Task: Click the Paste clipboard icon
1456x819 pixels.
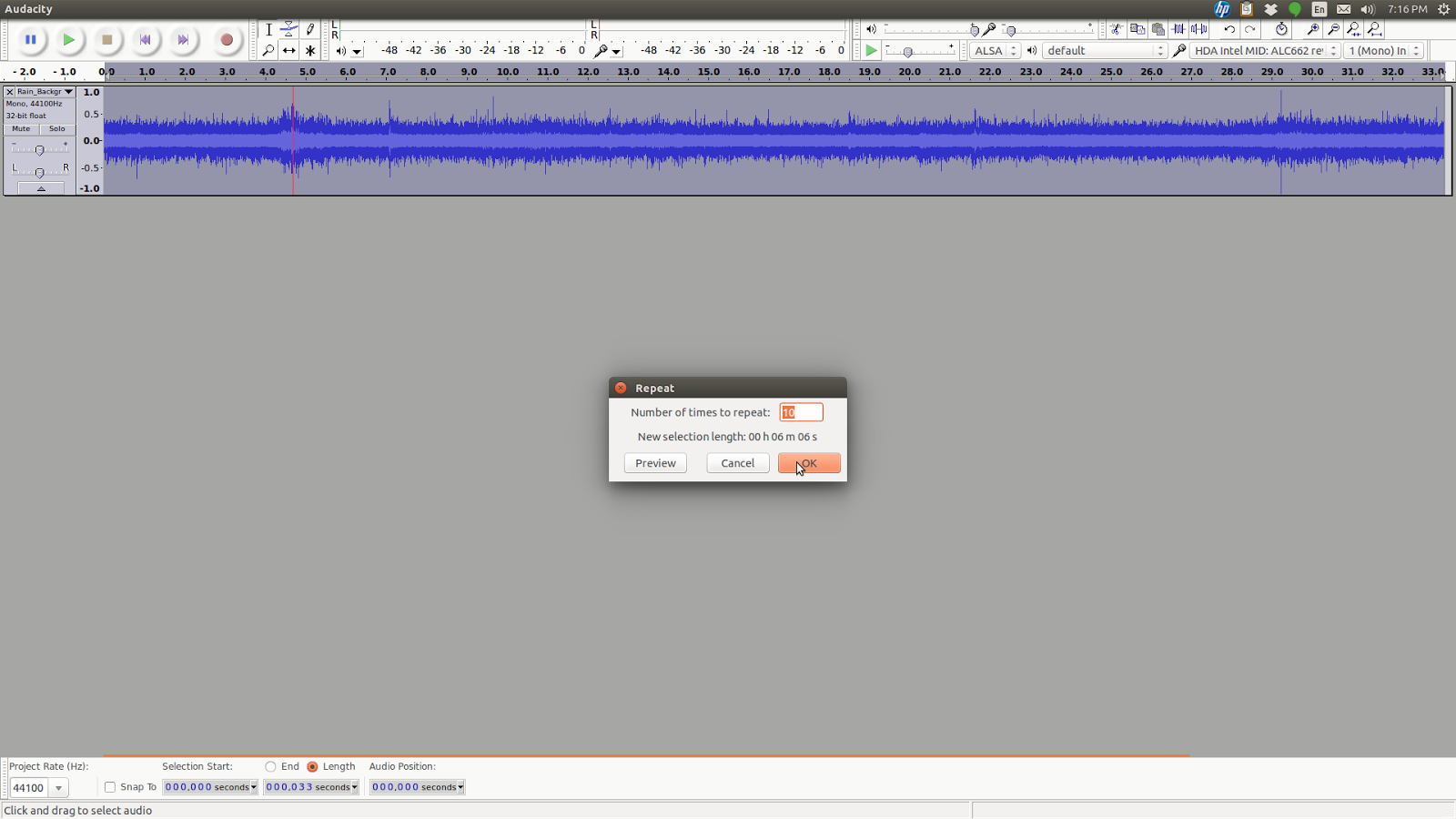Action: tap(1158, 29)
